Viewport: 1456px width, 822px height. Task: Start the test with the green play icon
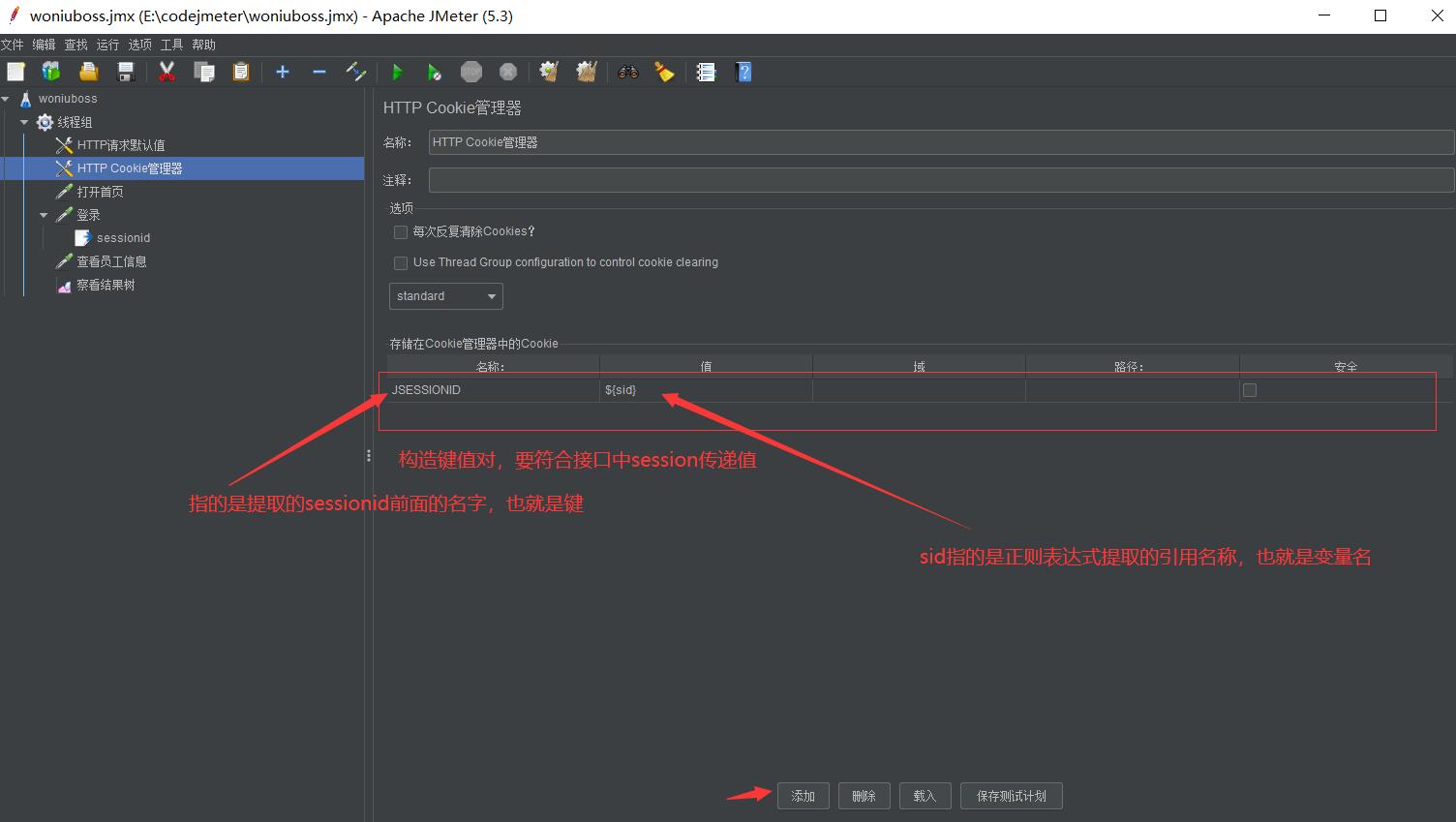click(x=397, y=72)
